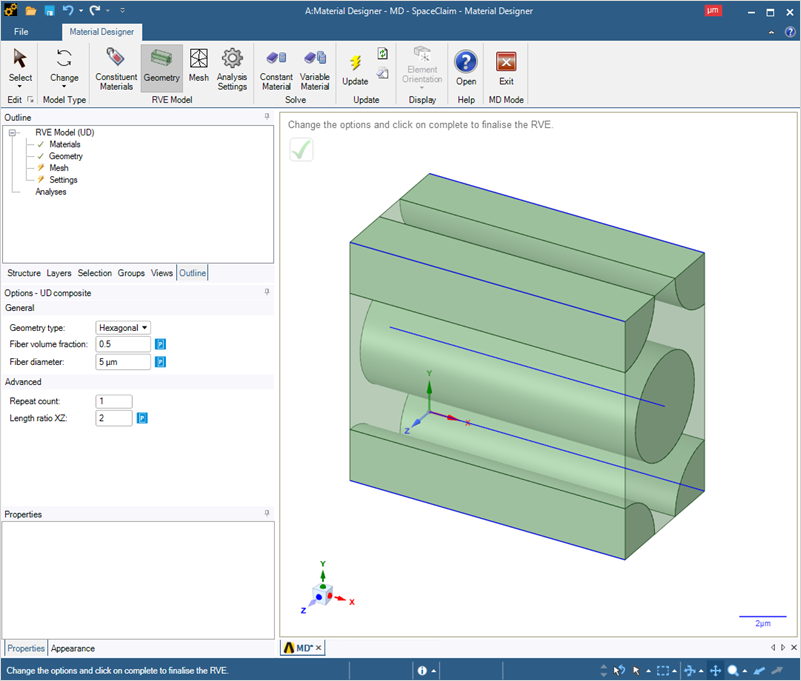Image resolution: width=801 pixels, height=681 pixels.
Task: Click the Variable Material solve icon
Action: point(315,68)
